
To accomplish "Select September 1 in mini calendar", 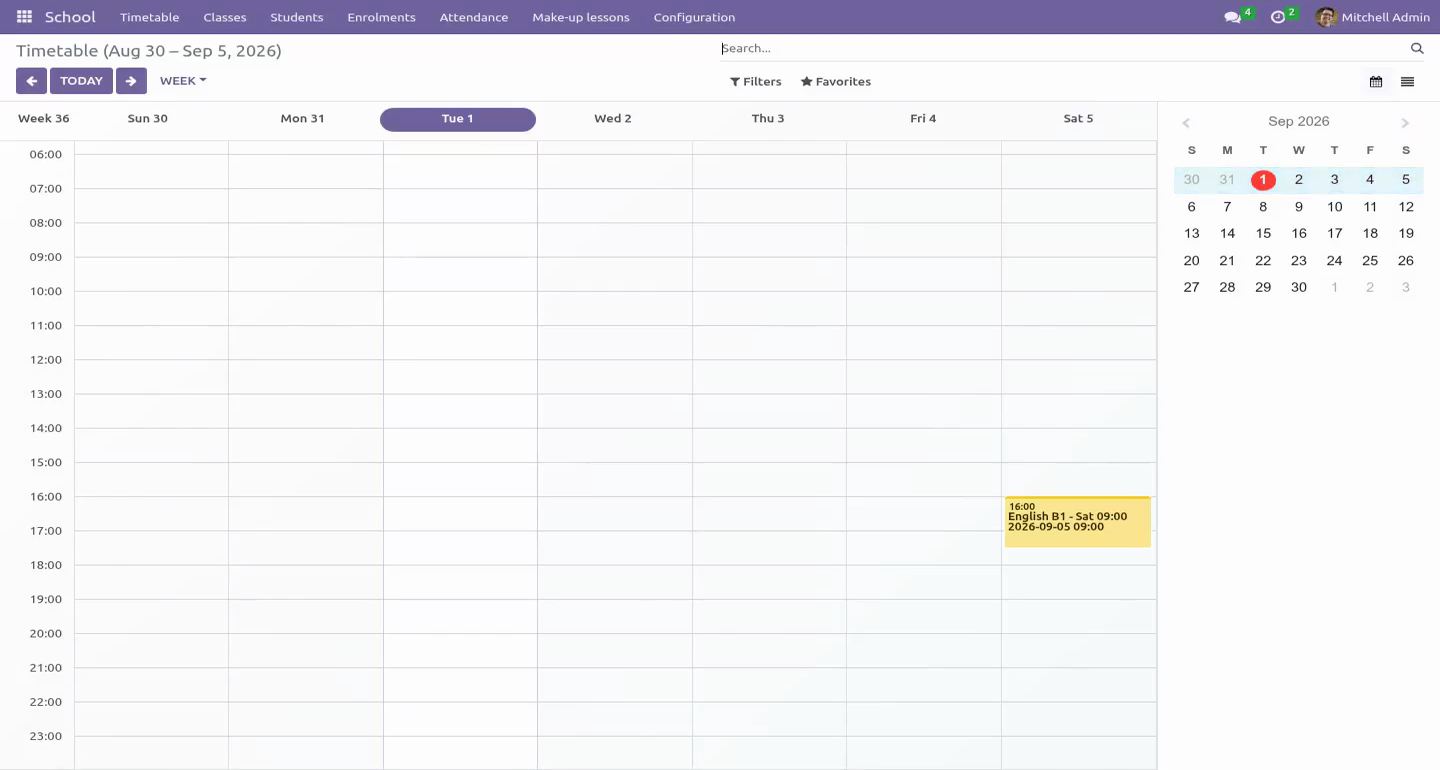I will click(1263, 180).
